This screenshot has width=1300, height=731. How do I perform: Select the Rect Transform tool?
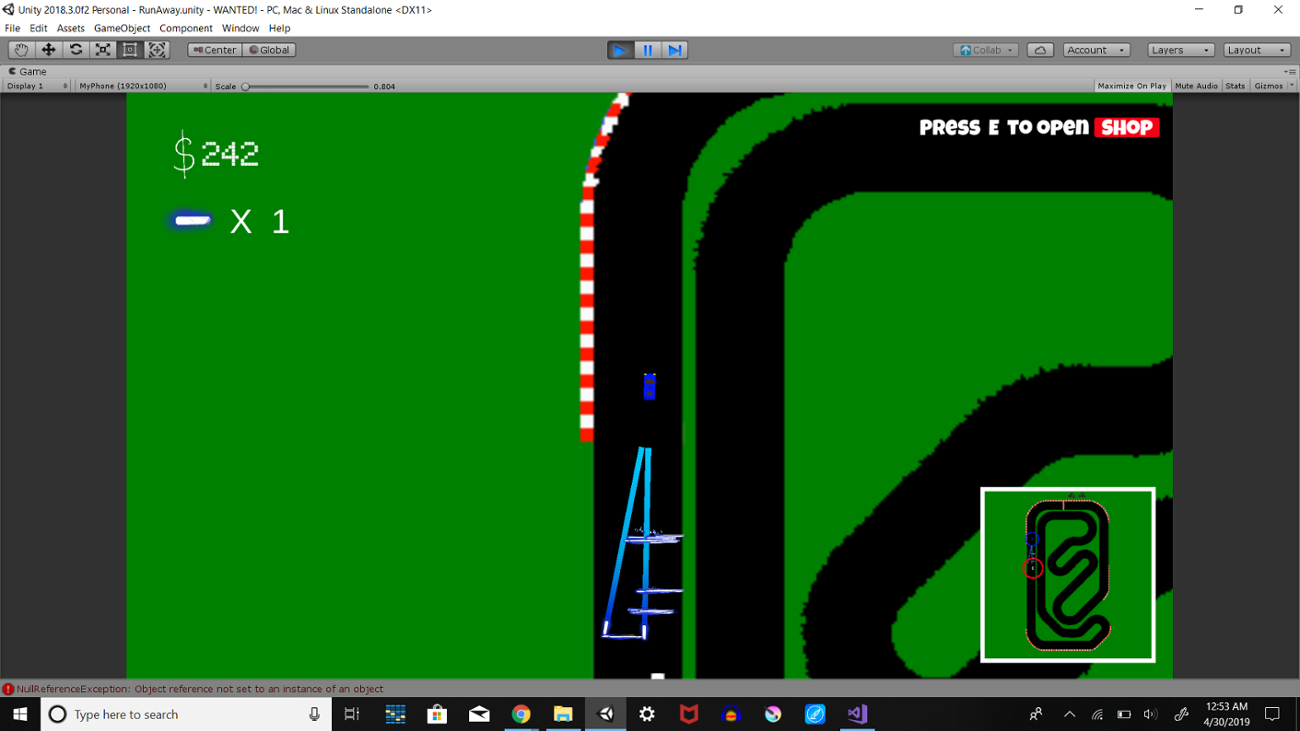click(129, 50)
